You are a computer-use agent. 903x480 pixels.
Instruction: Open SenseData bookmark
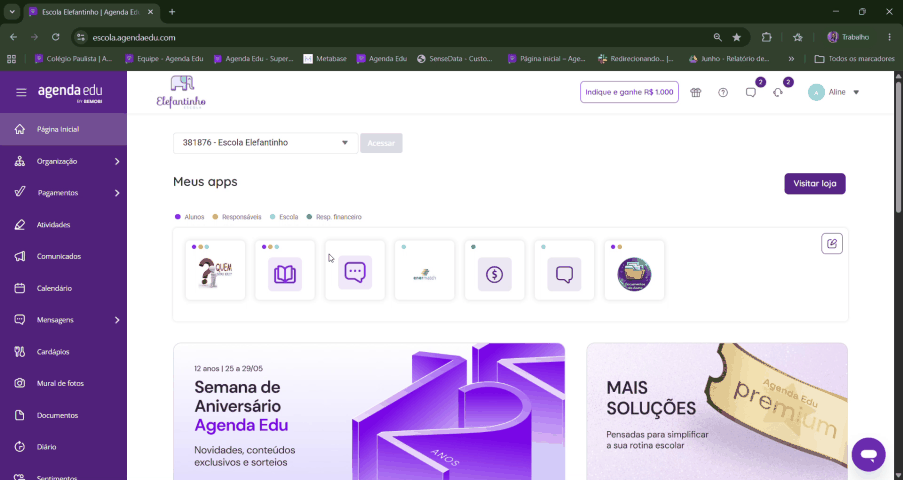pyautogui.click(x=455, y=59)
